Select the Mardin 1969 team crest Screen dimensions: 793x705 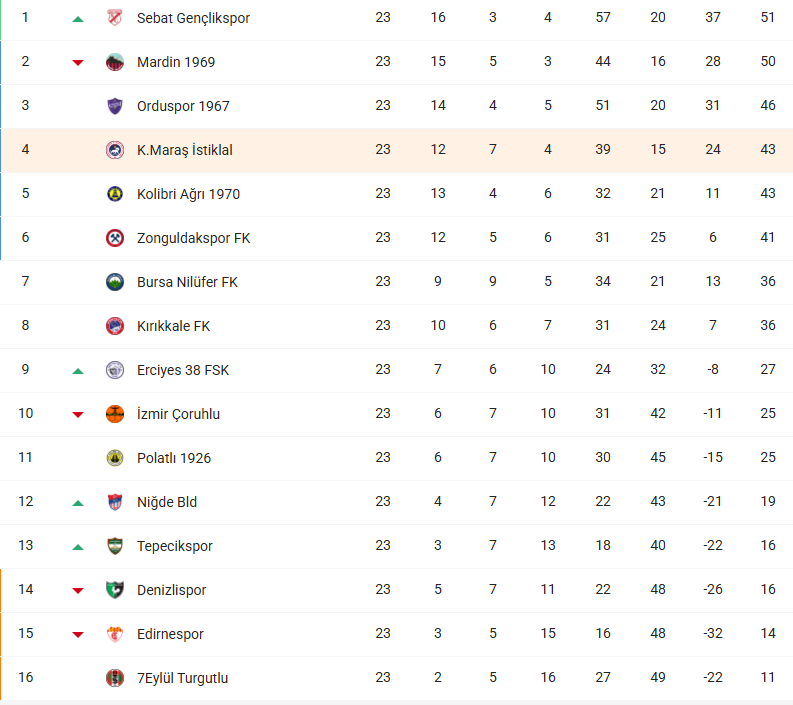(x=115, y=62)
